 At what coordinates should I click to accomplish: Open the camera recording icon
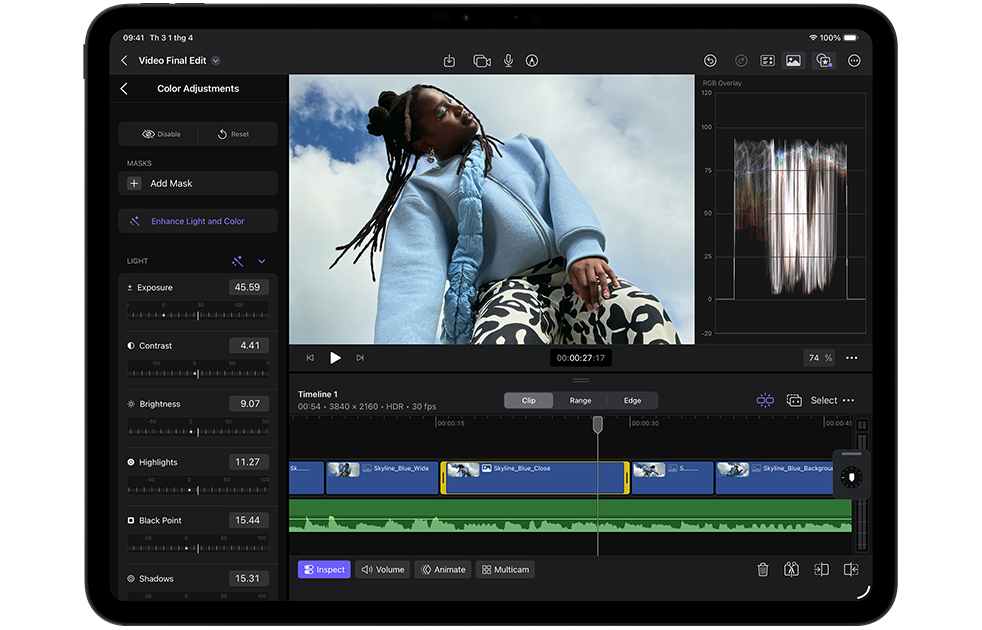(481, 61)
